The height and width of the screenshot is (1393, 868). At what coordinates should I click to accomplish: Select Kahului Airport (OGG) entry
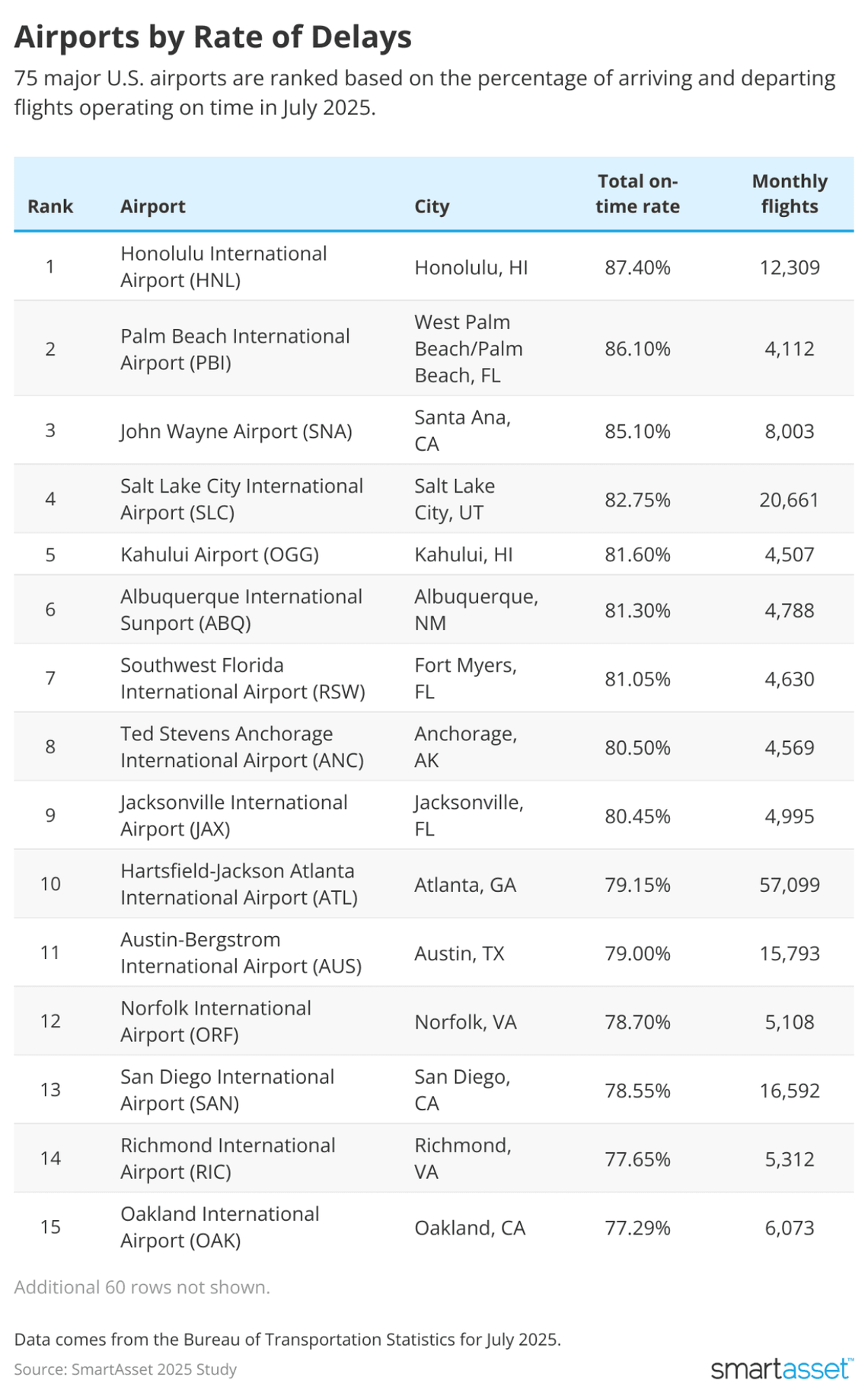(219, 554)
